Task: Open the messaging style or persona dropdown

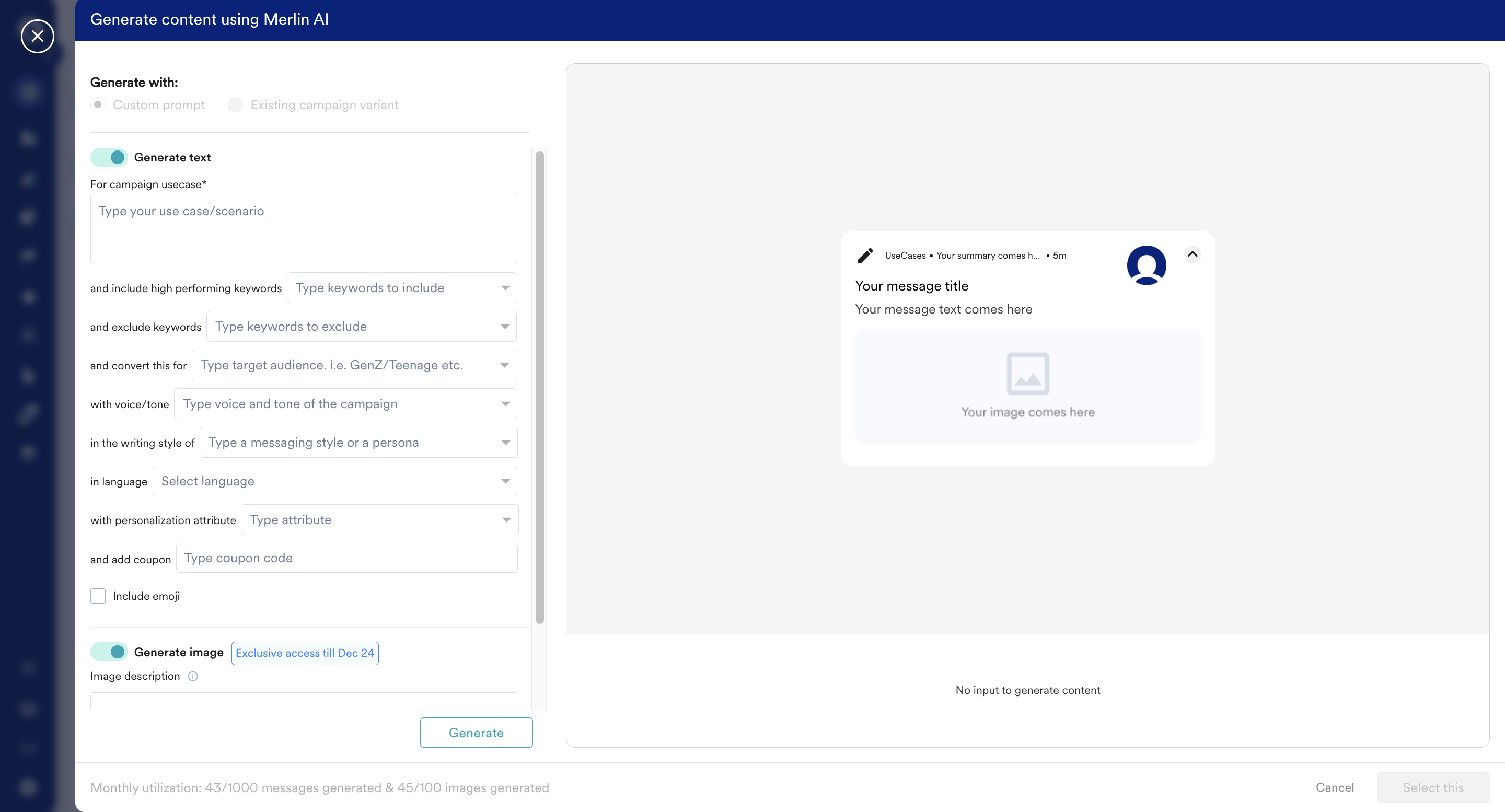Action: [358, 442]
